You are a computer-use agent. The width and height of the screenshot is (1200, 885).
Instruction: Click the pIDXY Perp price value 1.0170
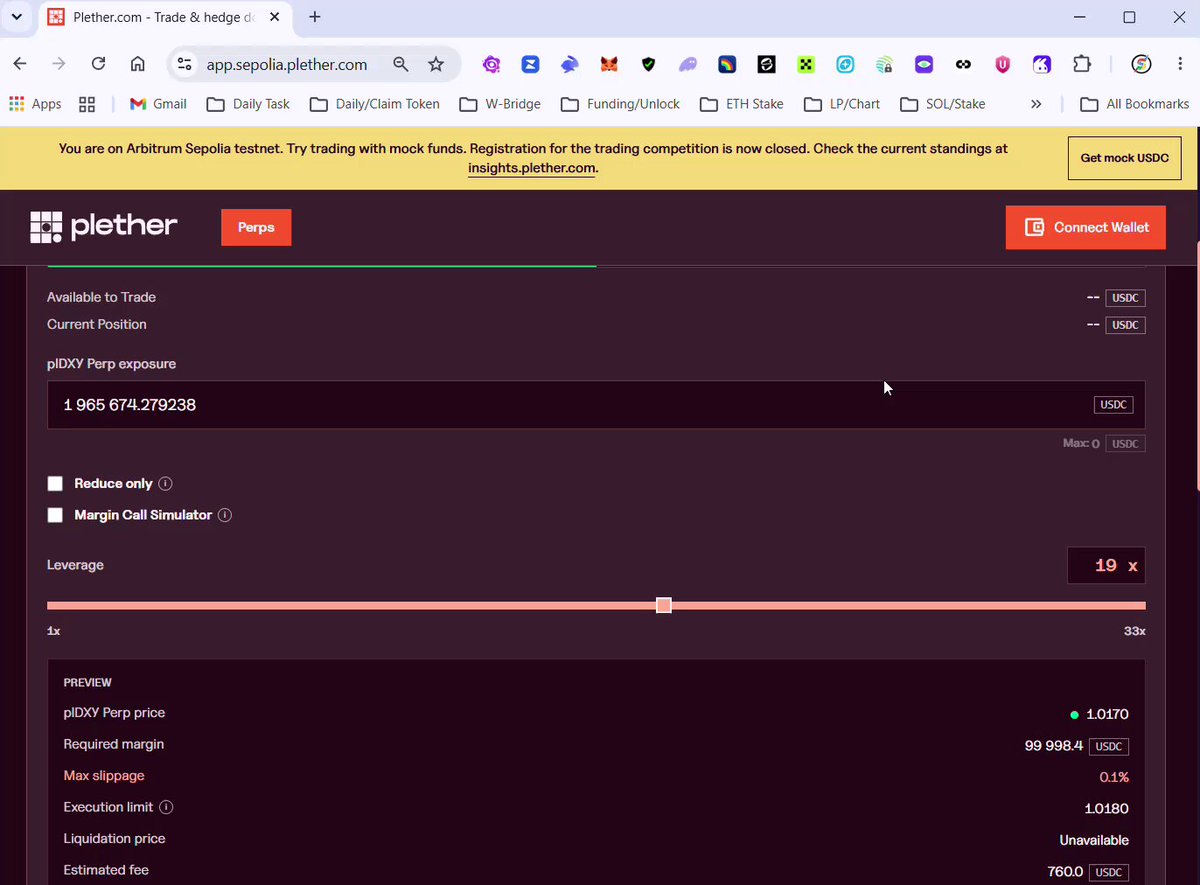pyautogui.click(x=1107, y=714)
